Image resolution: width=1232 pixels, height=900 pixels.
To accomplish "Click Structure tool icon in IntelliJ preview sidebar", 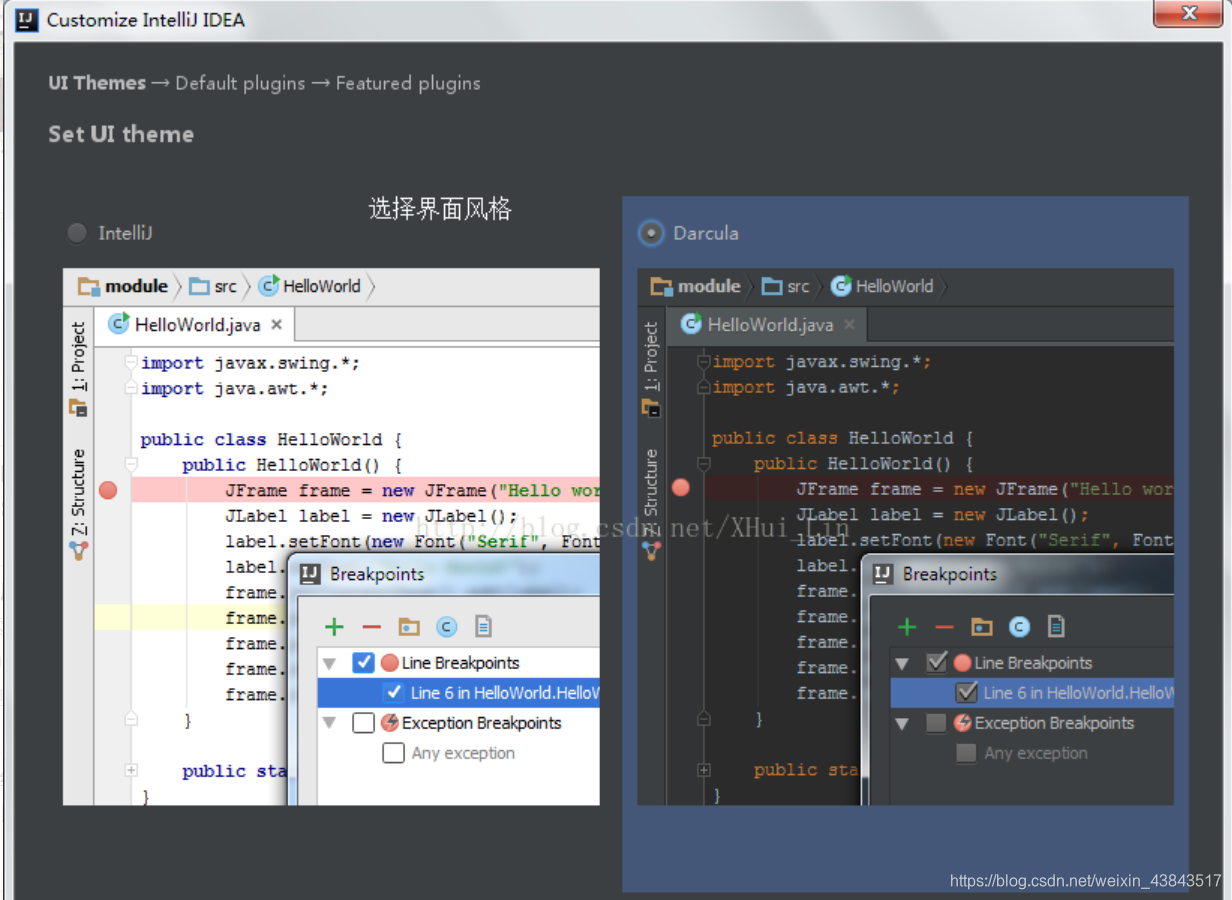I will click(x=78, y=549).
